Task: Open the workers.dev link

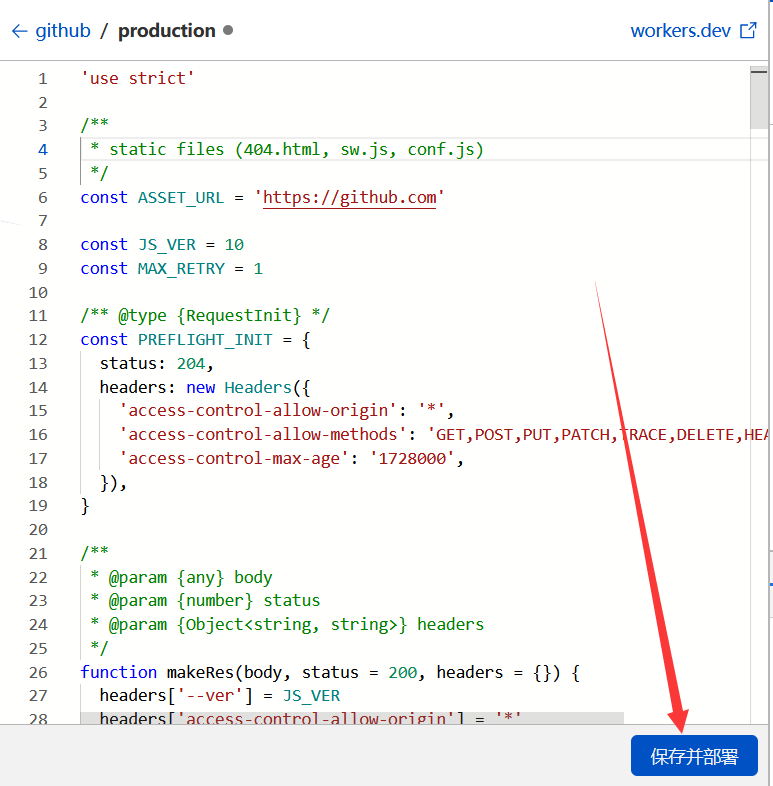Action: (680, 30)
